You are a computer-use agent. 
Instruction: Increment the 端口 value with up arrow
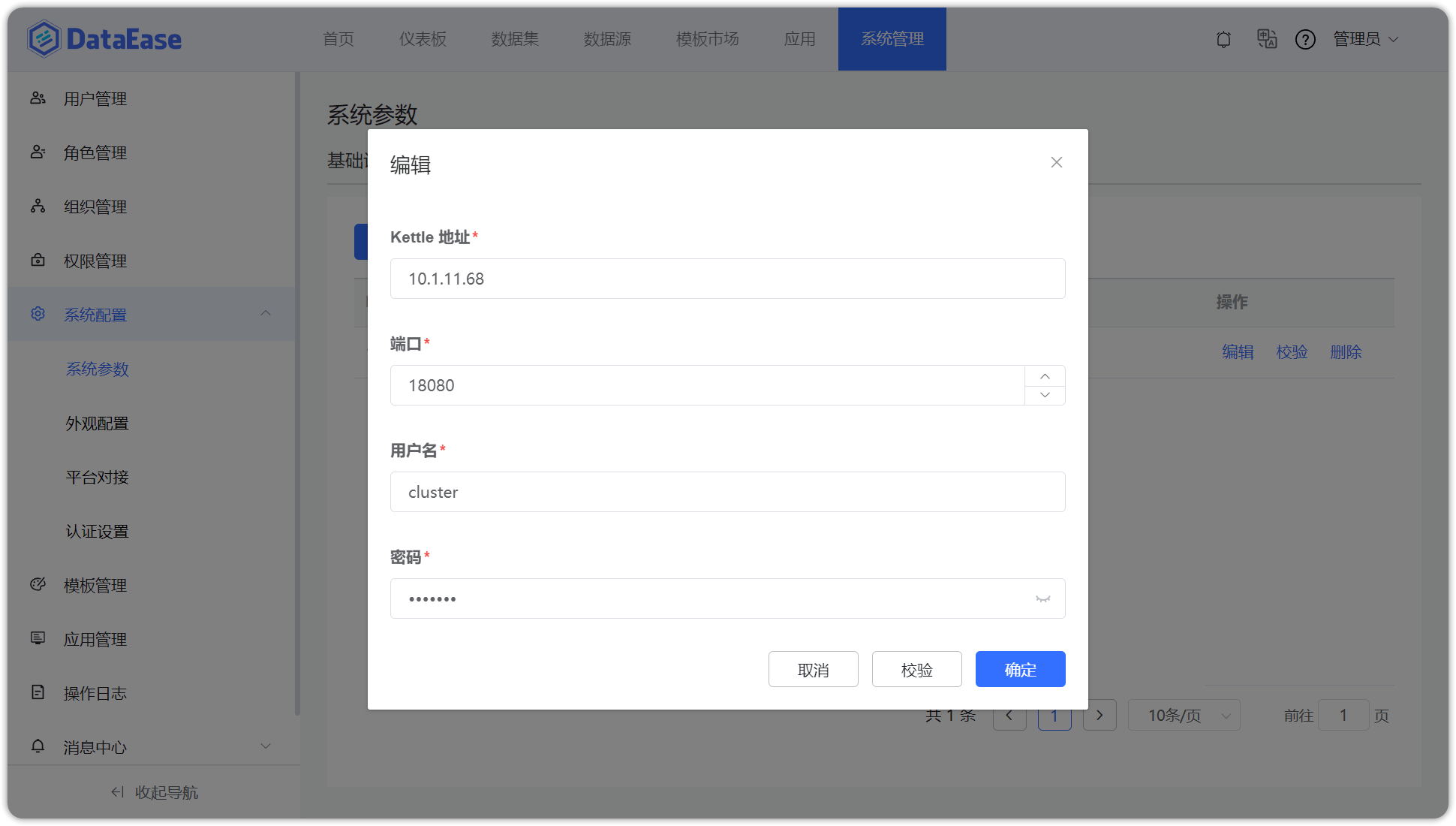1044,376
